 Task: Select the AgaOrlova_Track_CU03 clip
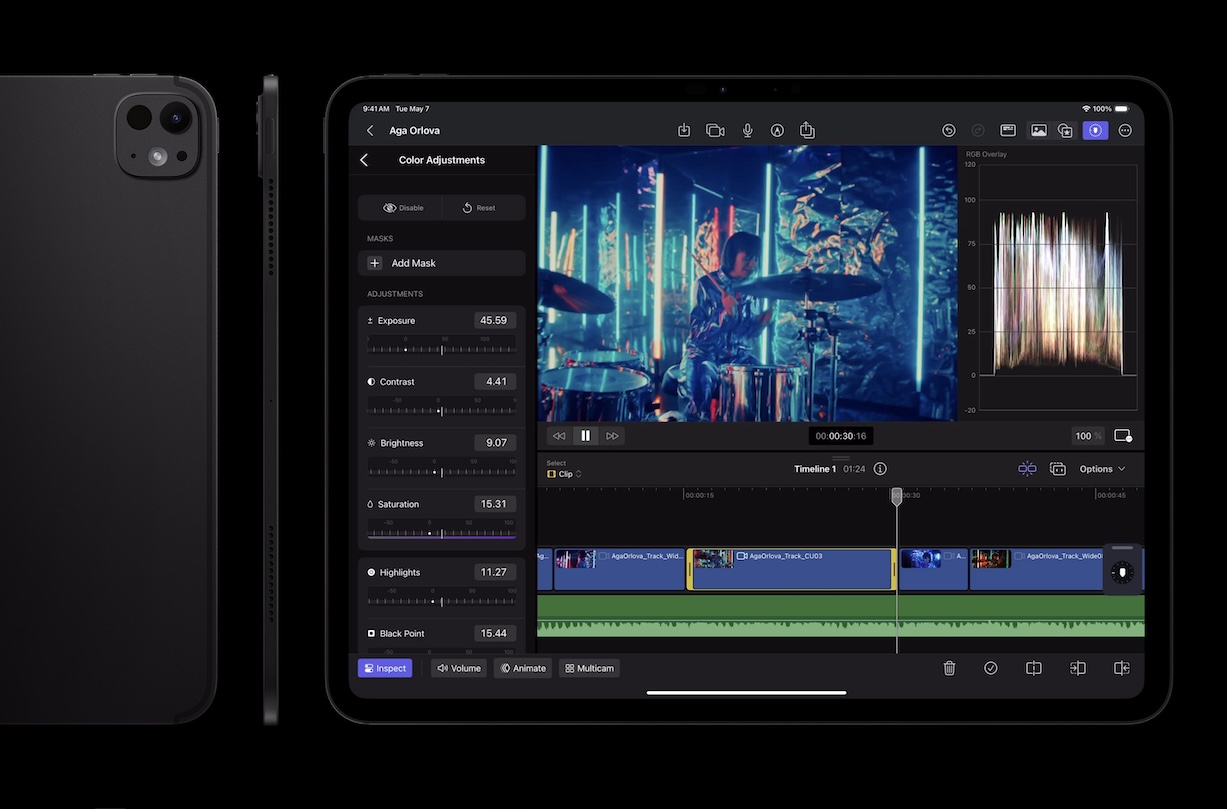pyautogui.click(x=790, y=568)
